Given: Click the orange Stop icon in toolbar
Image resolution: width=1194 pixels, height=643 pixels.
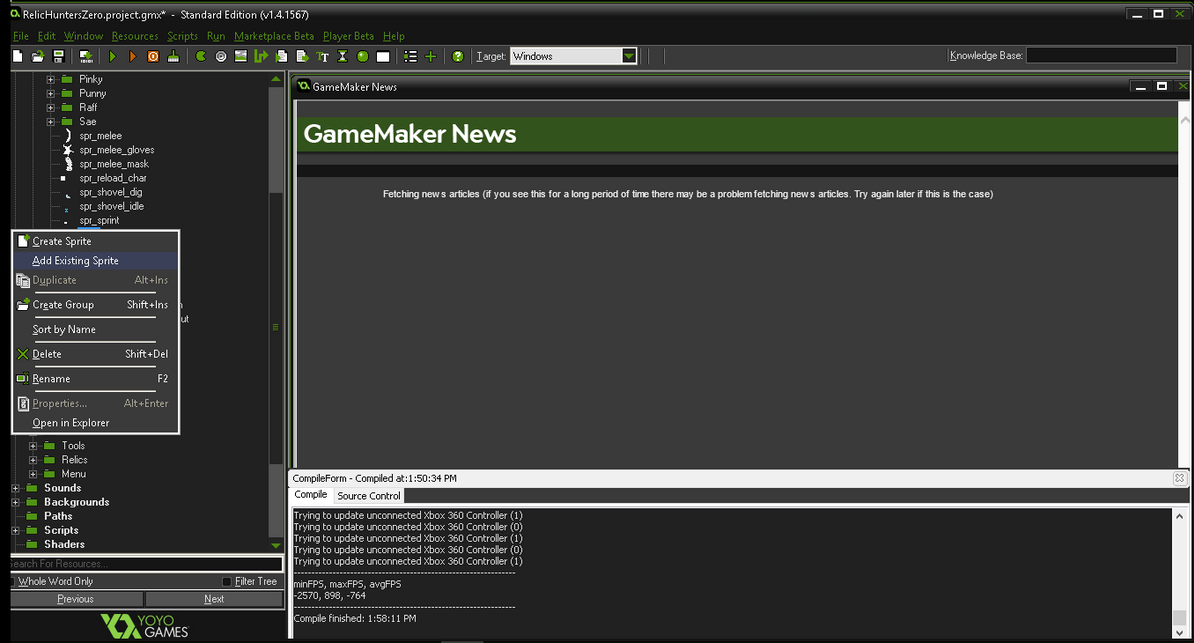Looking at the screenshot, I should click(153, 56).
